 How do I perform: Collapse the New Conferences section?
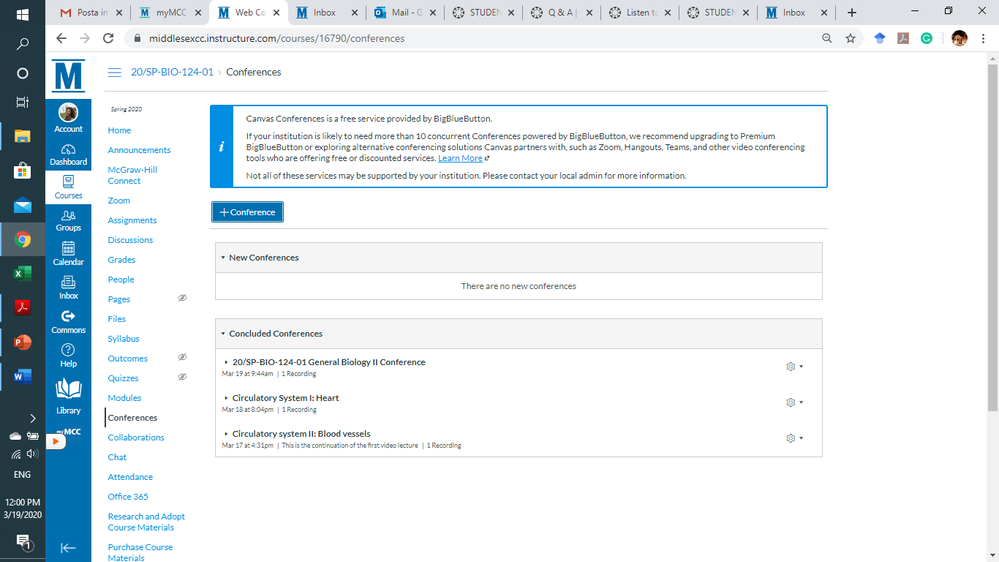(224, 258)
